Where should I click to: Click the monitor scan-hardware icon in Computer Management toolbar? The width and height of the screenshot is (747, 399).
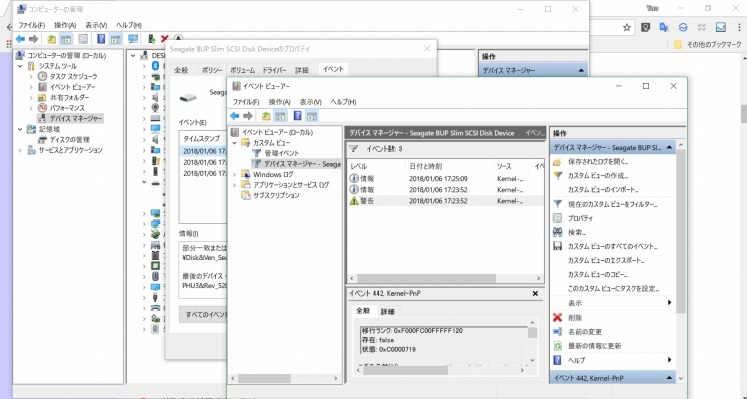click(x=133, y=39)
